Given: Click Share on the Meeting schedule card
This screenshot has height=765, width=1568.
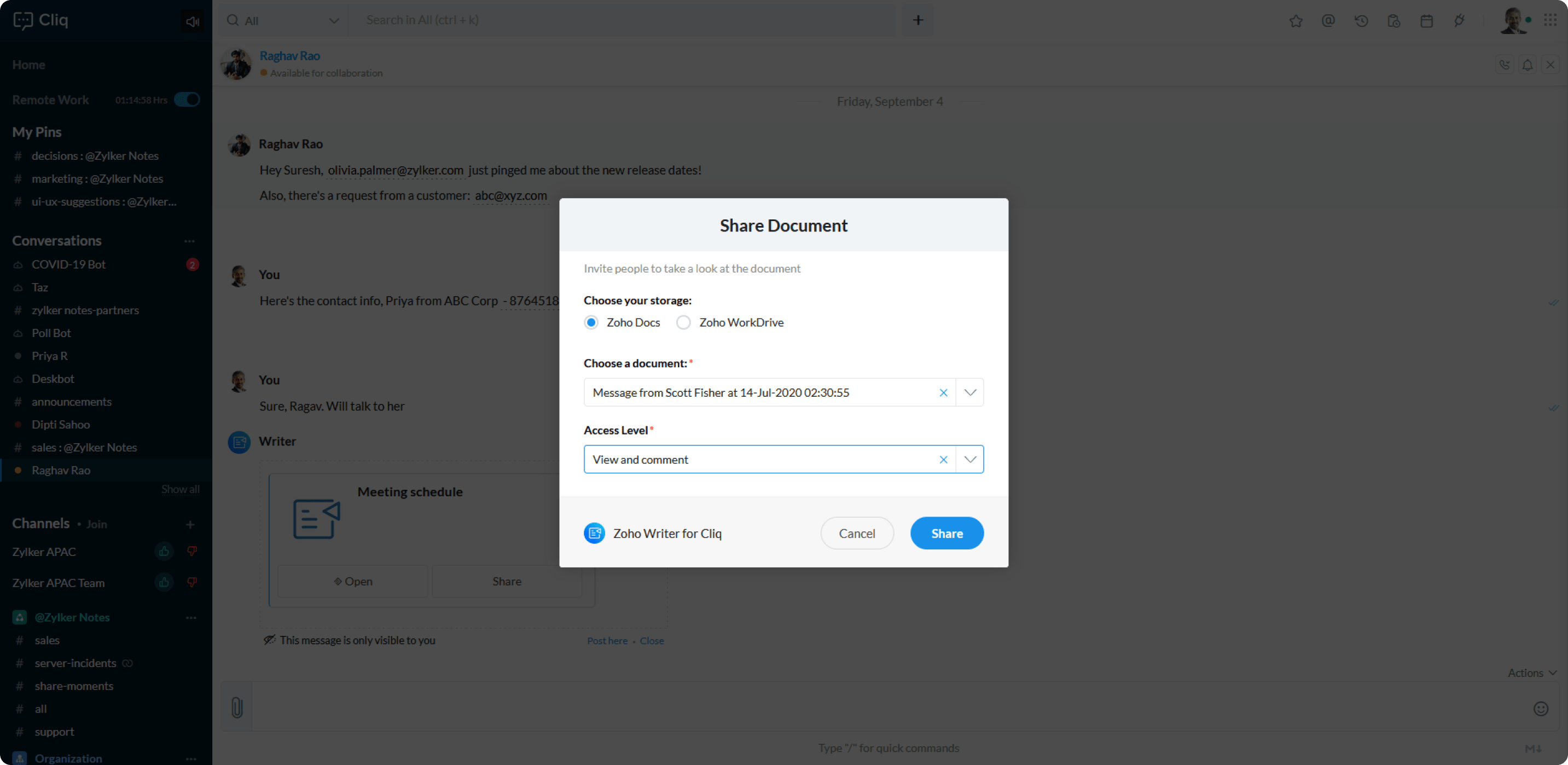Looking at the screenshot, I should 507,581.
